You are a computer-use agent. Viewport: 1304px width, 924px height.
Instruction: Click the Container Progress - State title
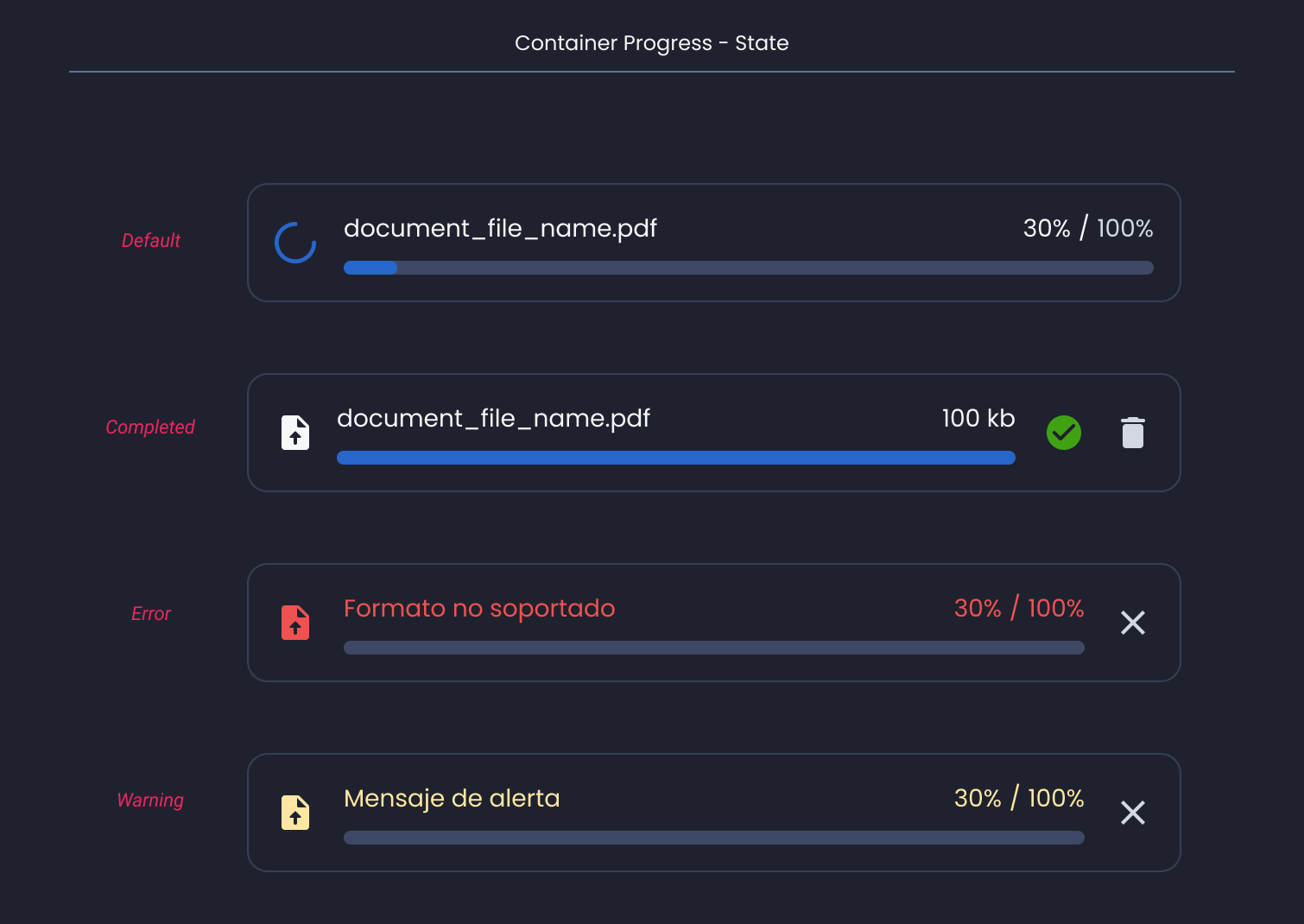tap(652, 42)
